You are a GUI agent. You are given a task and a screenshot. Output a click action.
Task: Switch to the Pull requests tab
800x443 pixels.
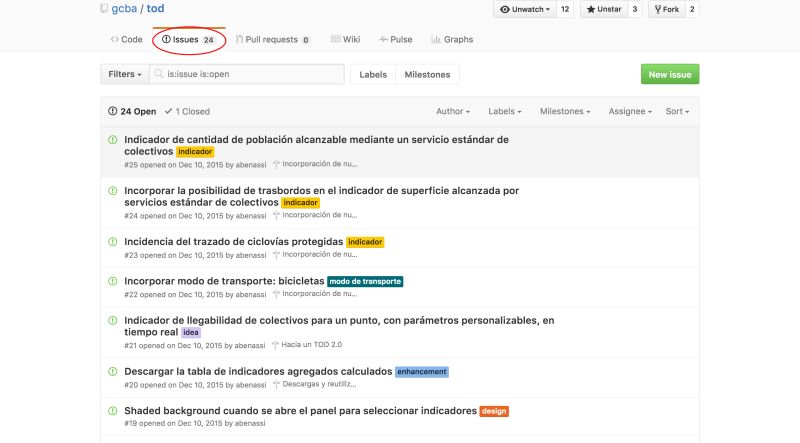point(272,39)
